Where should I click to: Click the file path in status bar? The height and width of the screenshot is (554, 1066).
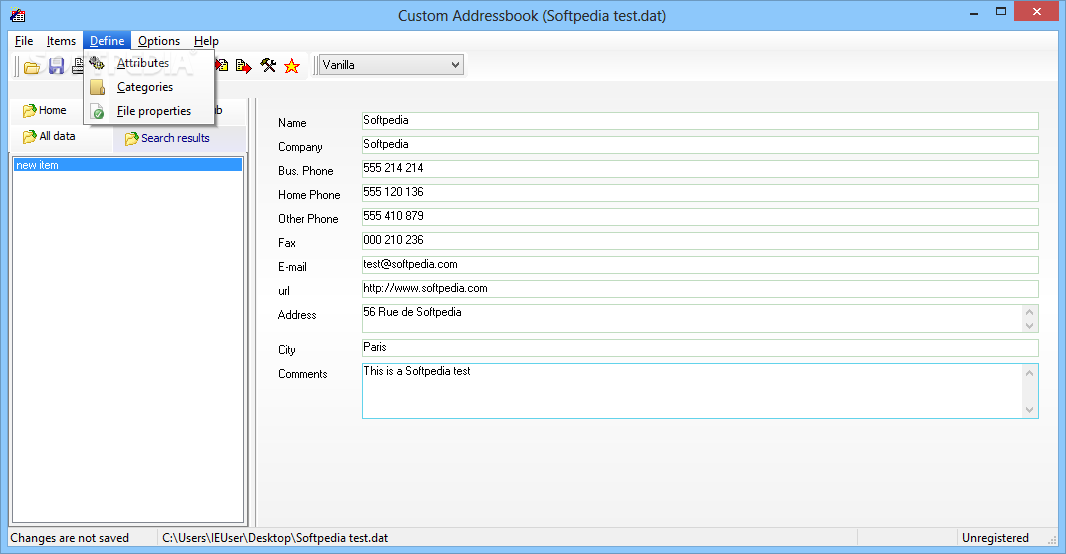pyautogui.click(x=275, y=538)
